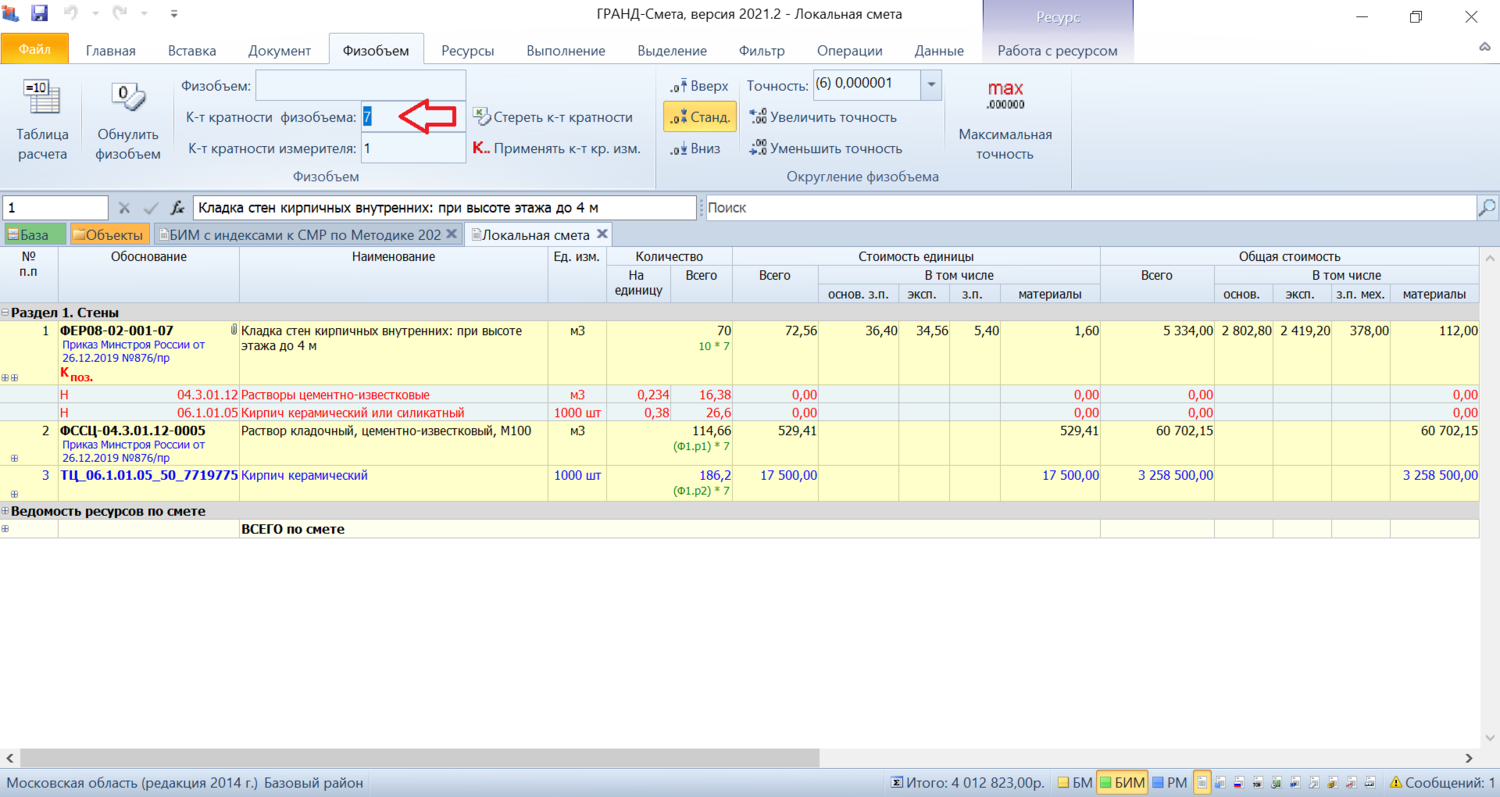Collapse the Раздел 1. Стены section
The width and height of the screenshot is (1500, 797).
pos(6,313)
